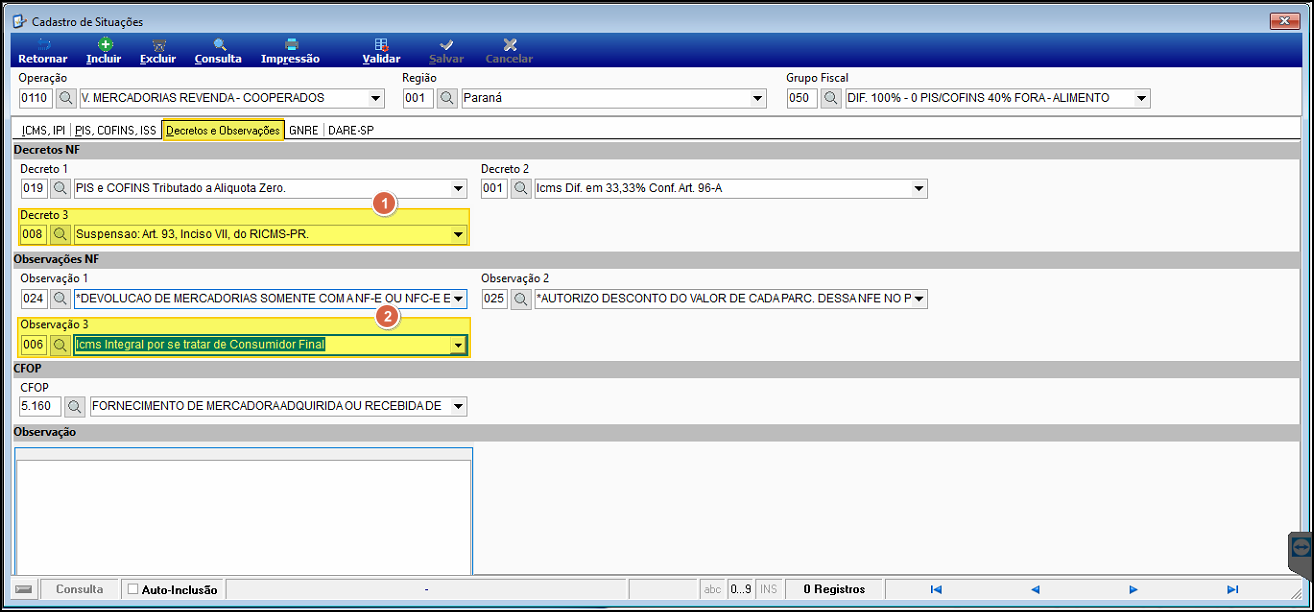Screen dimensions: 1314x612
Task: Open the Operação search magnifier
Action: (x=65, y=98)
